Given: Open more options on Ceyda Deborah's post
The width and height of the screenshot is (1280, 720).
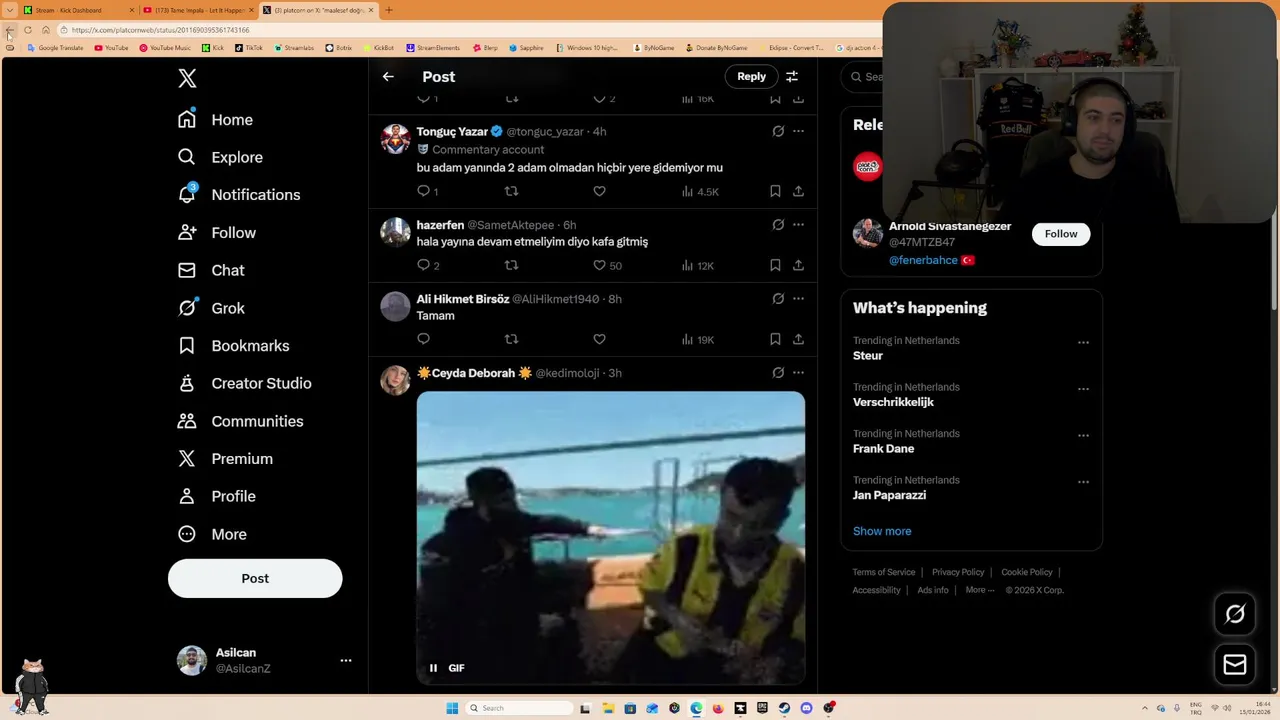Looking at the screenshot, I should click(x=798, y=373).
